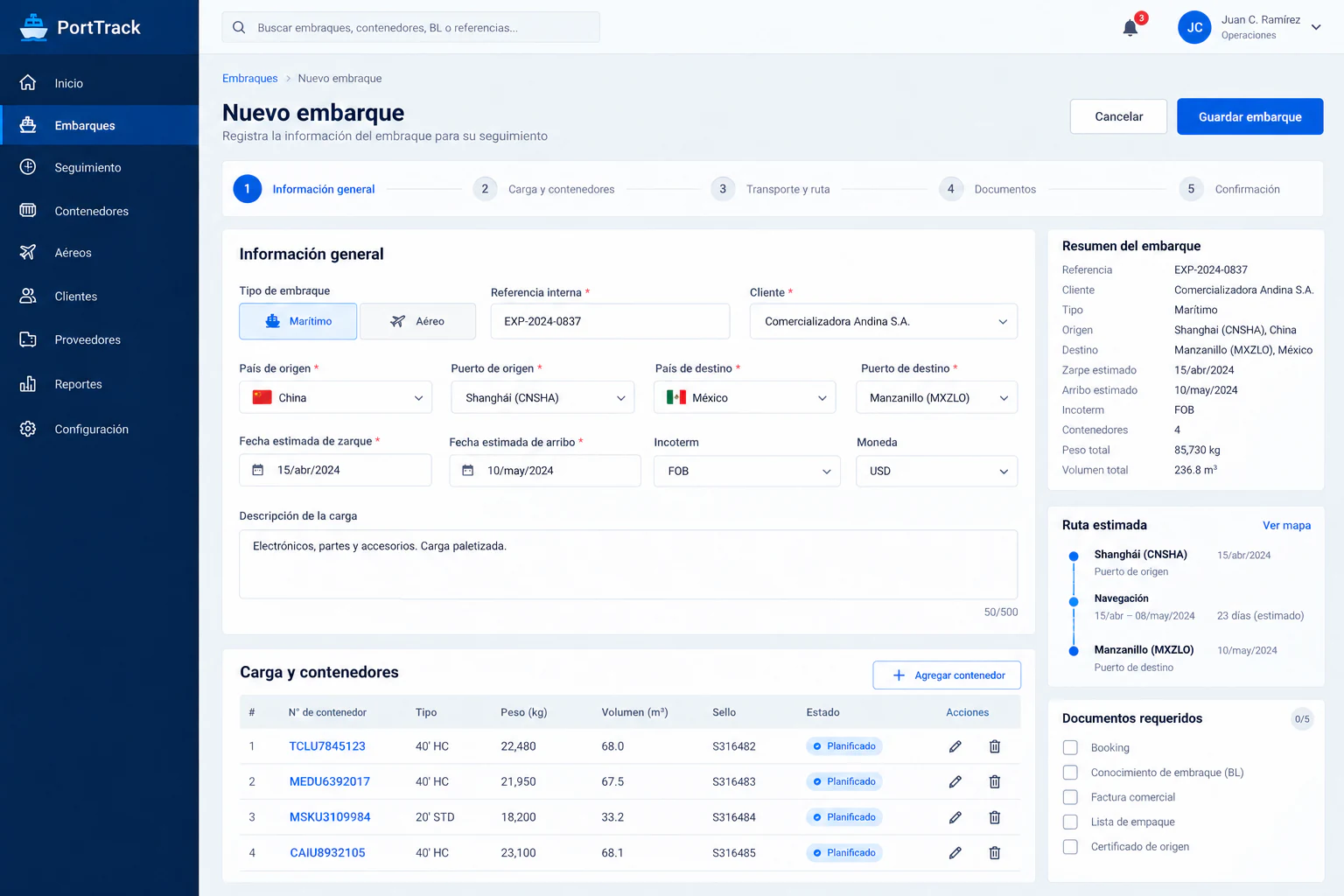This screenshot has height=896, width=1344.
Task: Click Guardar embarque button
Action: [x=1249, y=116]
